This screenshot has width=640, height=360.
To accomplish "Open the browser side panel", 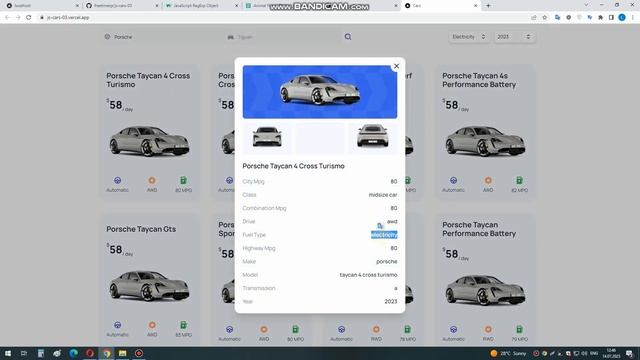I will tap(611, 18).
